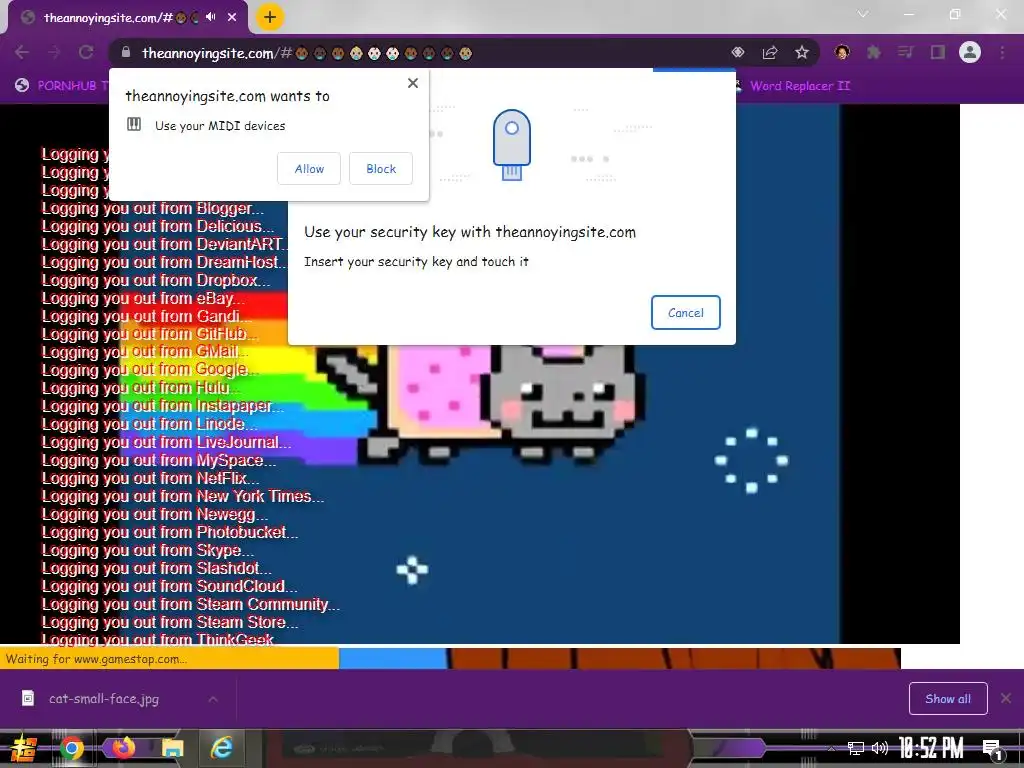The width and height of the screenshot is (1024, 768).
Task: Click "Logging you out from Skype..." text
Action: [148, 551]
